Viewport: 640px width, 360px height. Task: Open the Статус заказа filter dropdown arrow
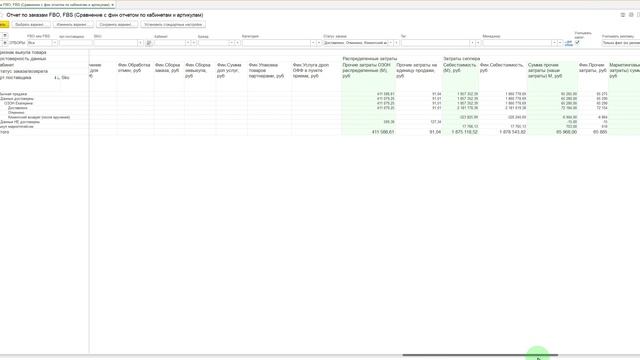tap(391, 43)
